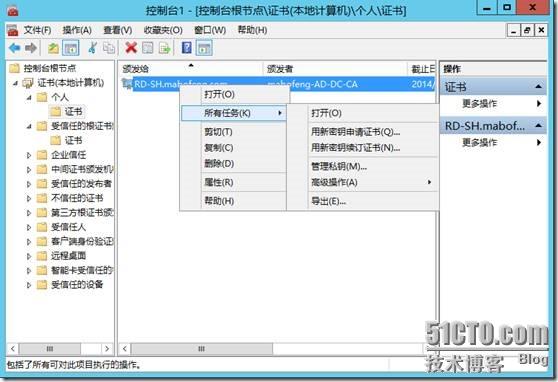Viewport: 558px width, 382px height.
Task: Click the MMC icon in the title bar
Action: (x=13, y=11)
